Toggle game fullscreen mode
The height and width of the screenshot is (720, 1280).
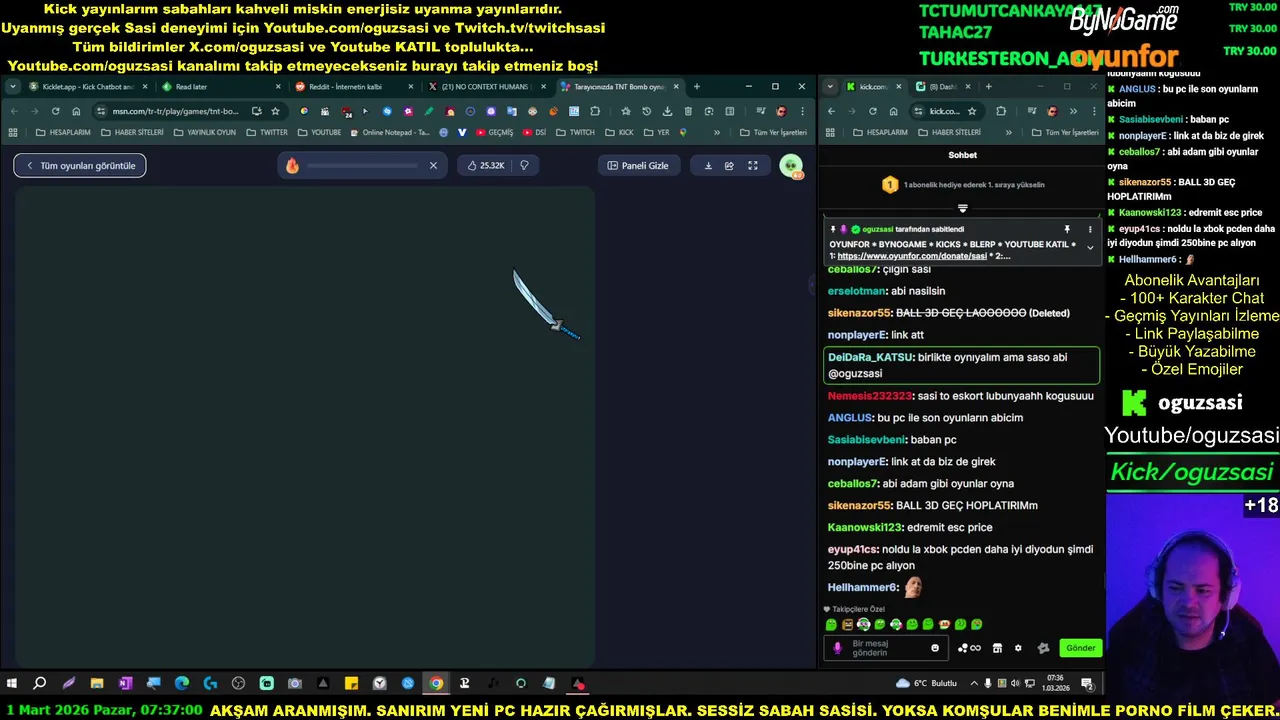pyautogui.click(x=753, y=166)
